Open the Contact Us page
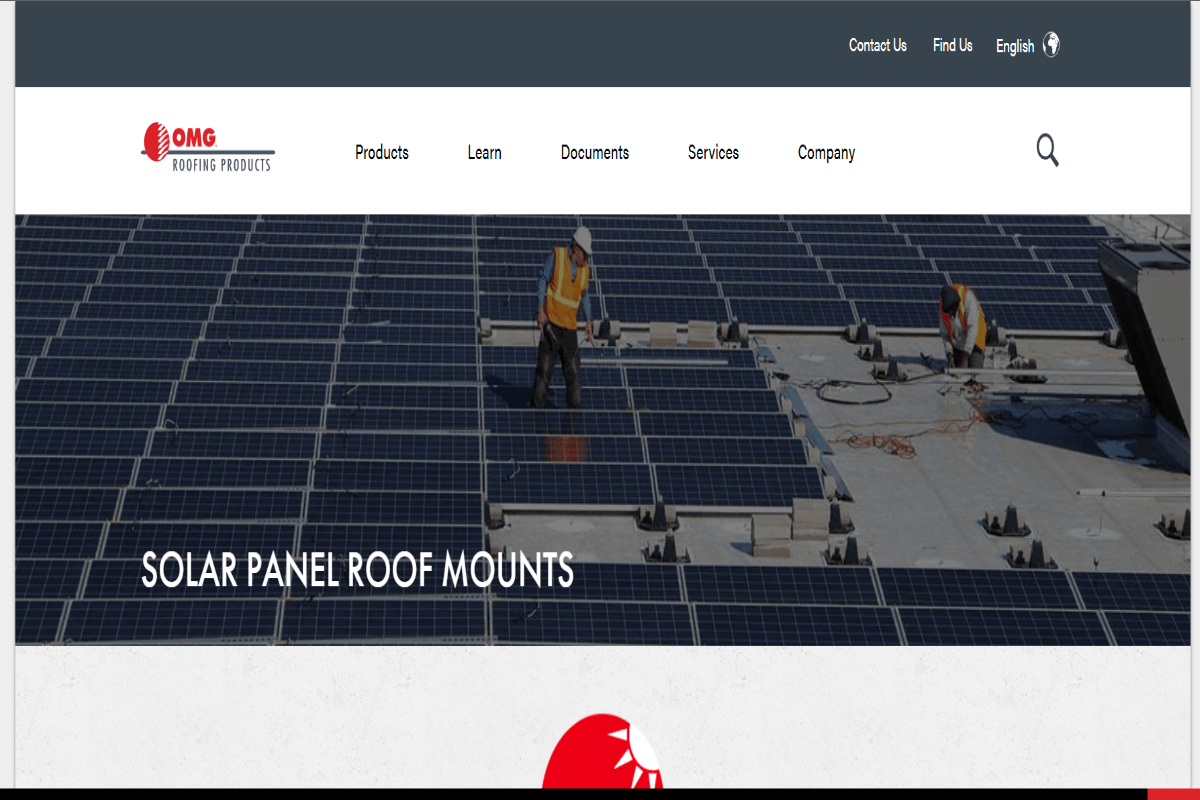 point(877,45)
